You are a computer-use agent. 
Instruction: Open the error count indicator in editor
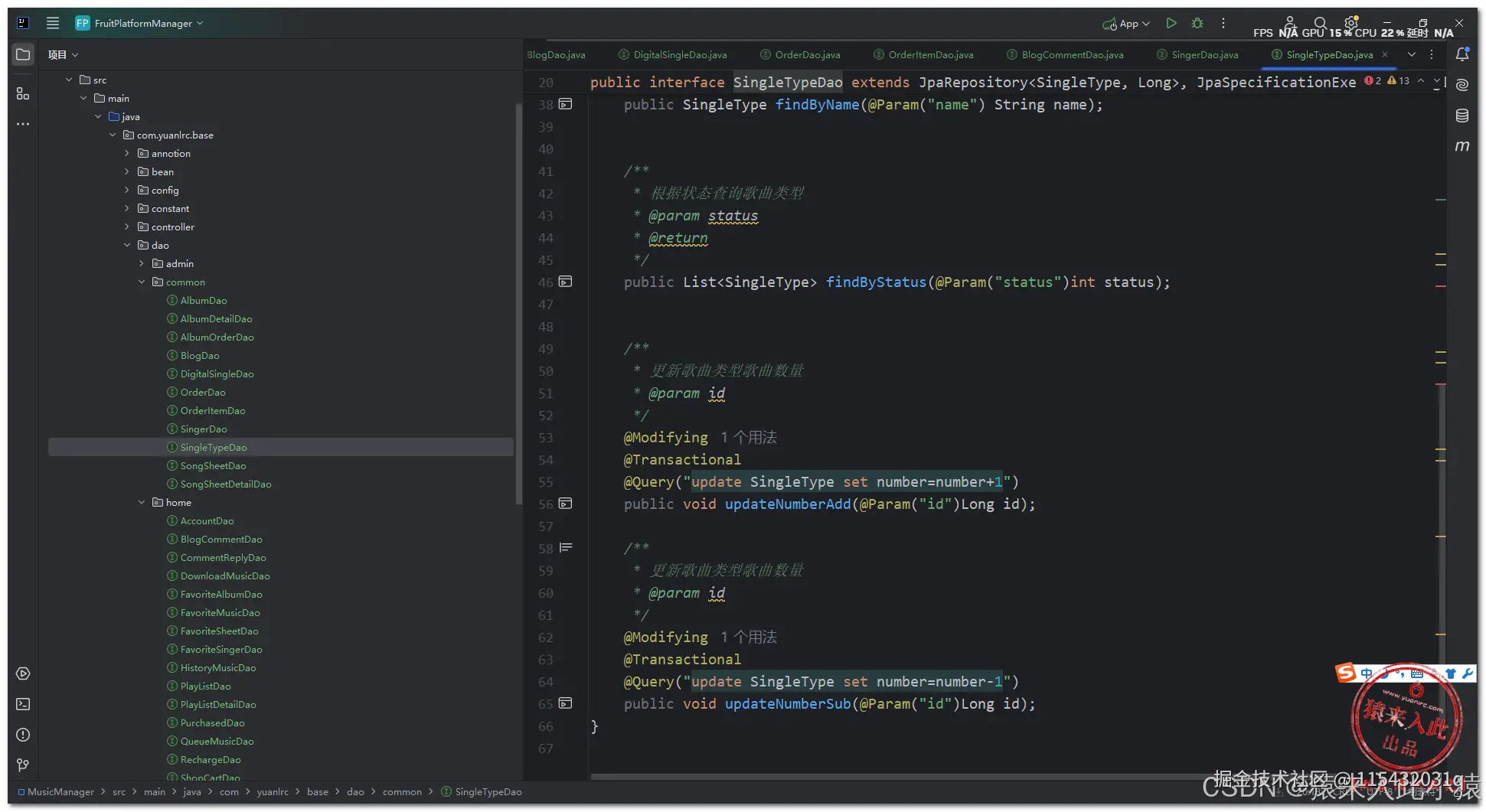tap(1373, 81)
